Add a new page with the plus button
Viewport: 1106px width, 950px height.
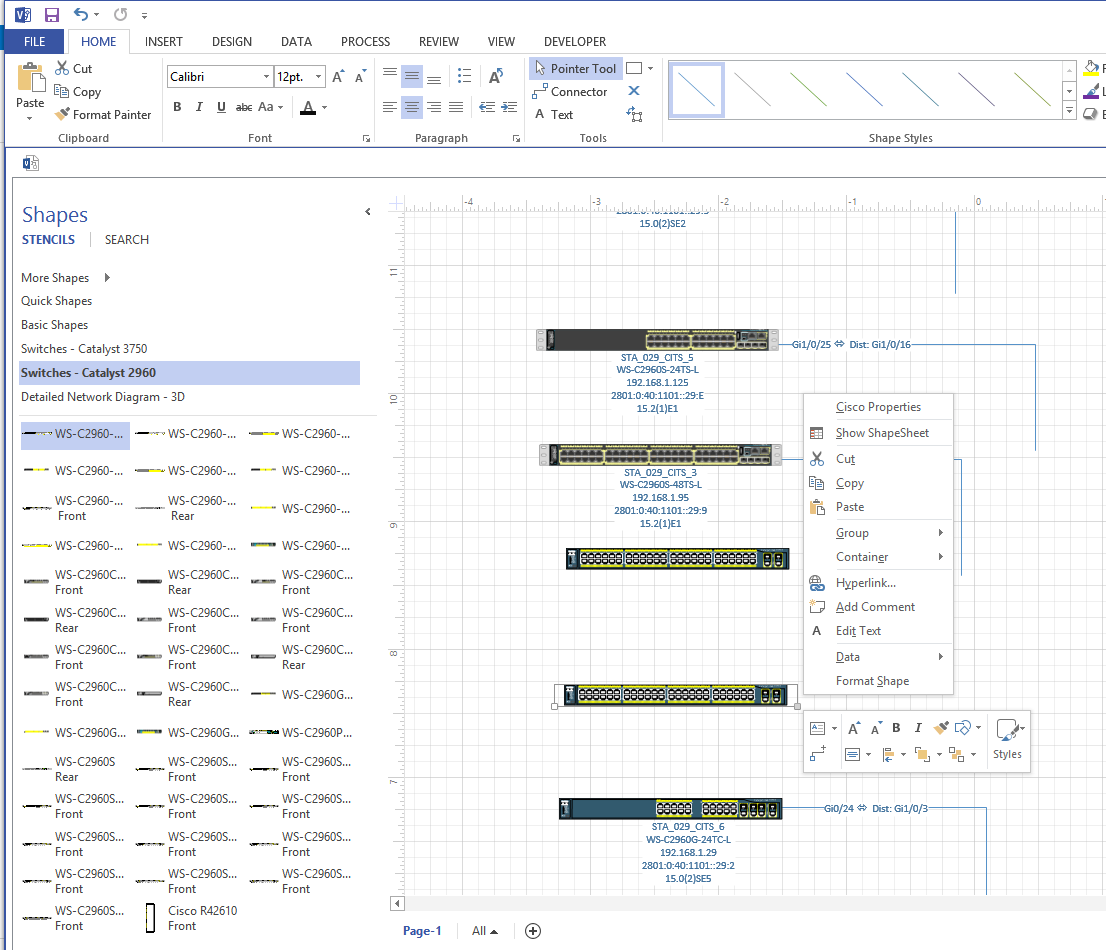coord(533,931)
